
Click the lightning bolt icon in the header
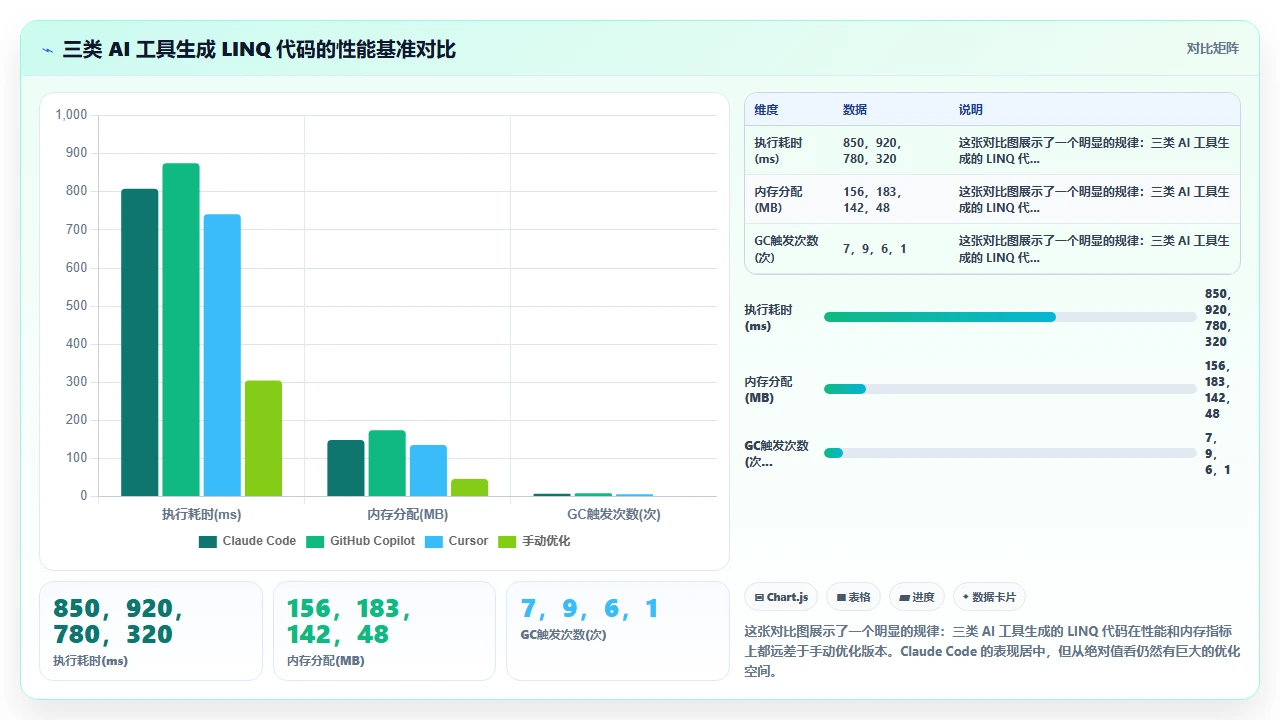[48, 50]
